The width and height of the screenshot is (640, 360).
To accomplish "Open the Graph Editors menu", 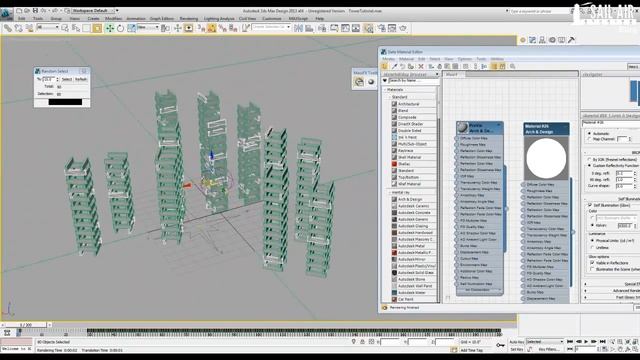I will 162,19.
